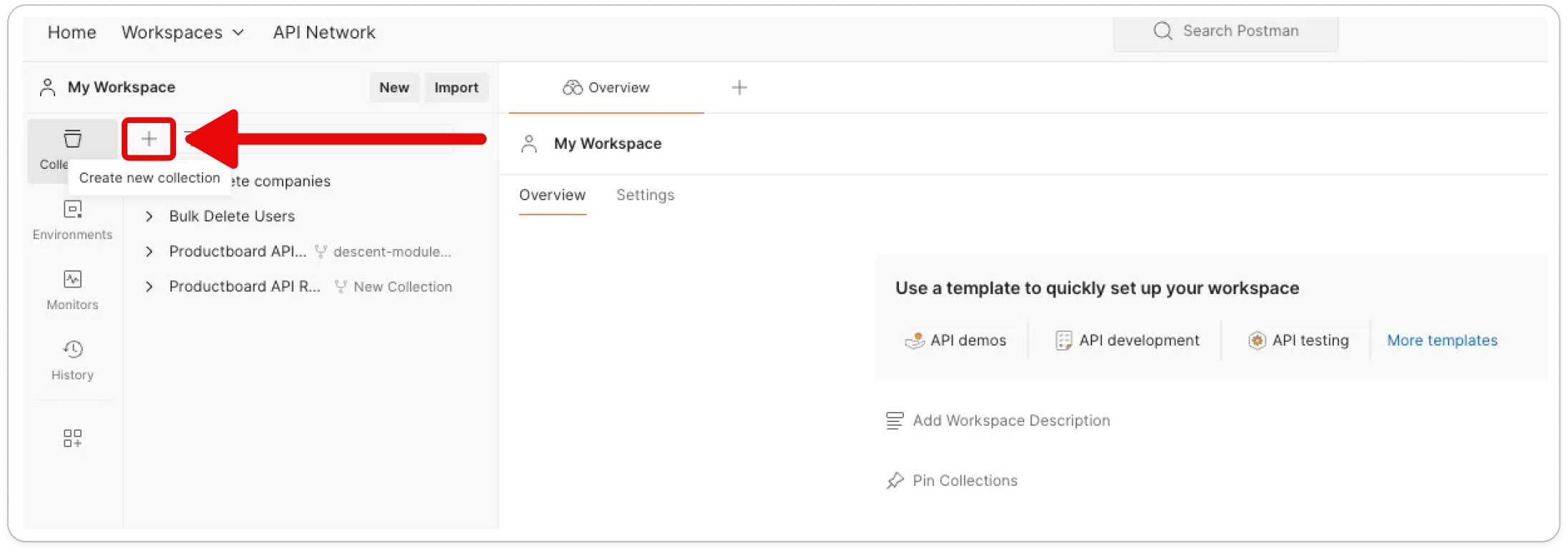This screenshot has height=553, width=1568.
Task: Click the API testing template icon
Action: click(1257, 341)
